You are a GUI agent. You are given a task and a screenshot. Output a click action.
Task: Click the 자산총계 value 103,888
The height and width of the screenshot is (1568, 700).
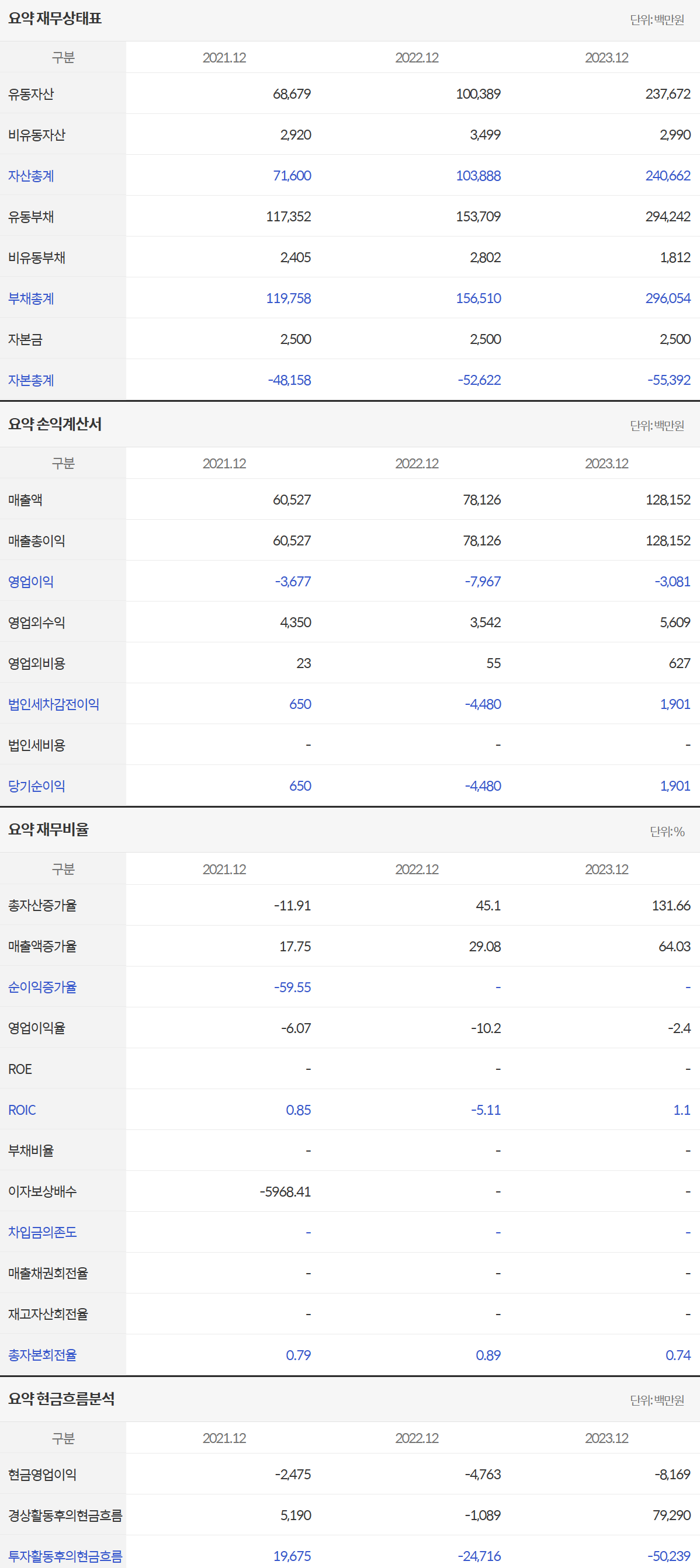tap(478, 176)
